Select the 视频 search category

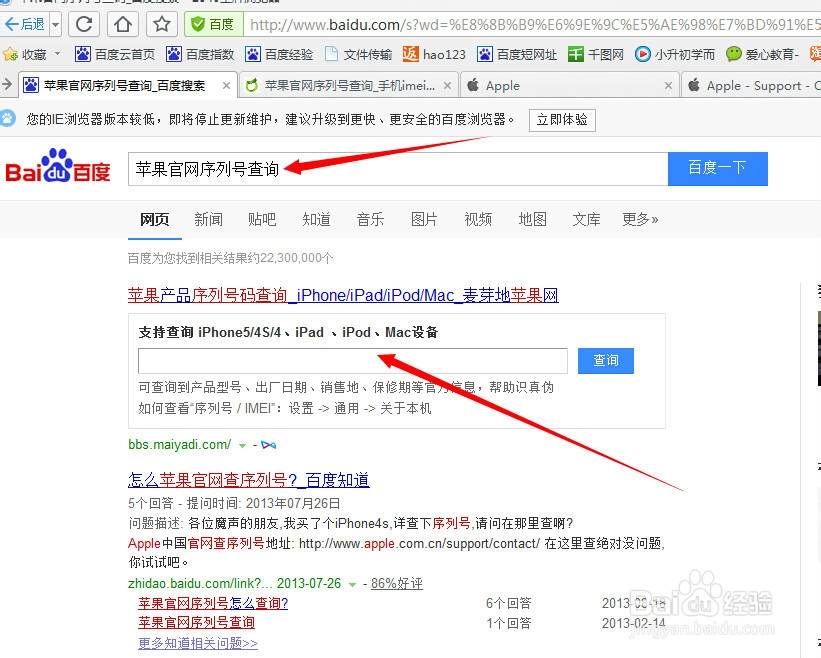(478, 219)
